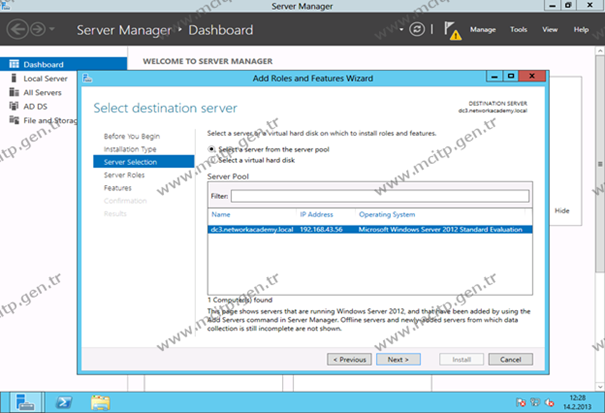Click the forward navigation arrow in Server Manager

[38, 29]
